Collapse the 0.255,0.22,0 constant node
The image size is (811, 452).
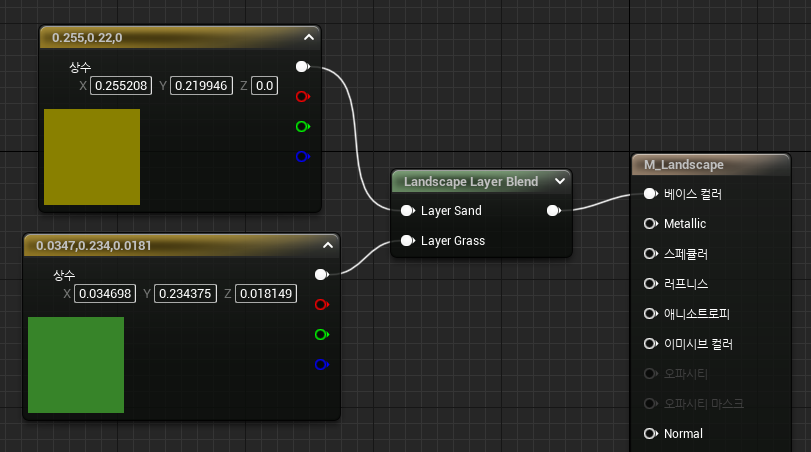click(x=309, y=37)
